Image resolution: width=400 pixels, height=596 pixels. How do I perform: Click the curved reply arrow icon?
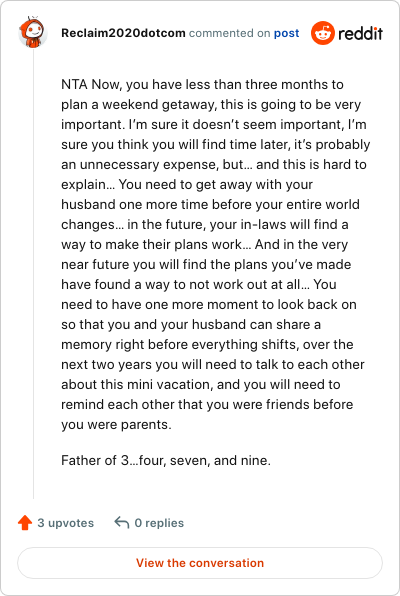click(122, 522)
